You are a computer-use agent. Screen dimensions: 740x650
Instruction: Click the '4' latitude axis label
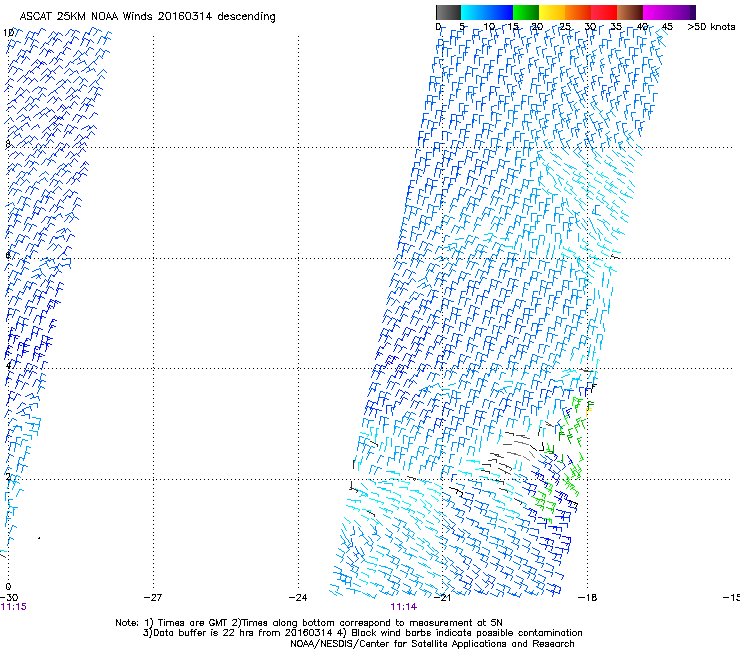[8, 365]
